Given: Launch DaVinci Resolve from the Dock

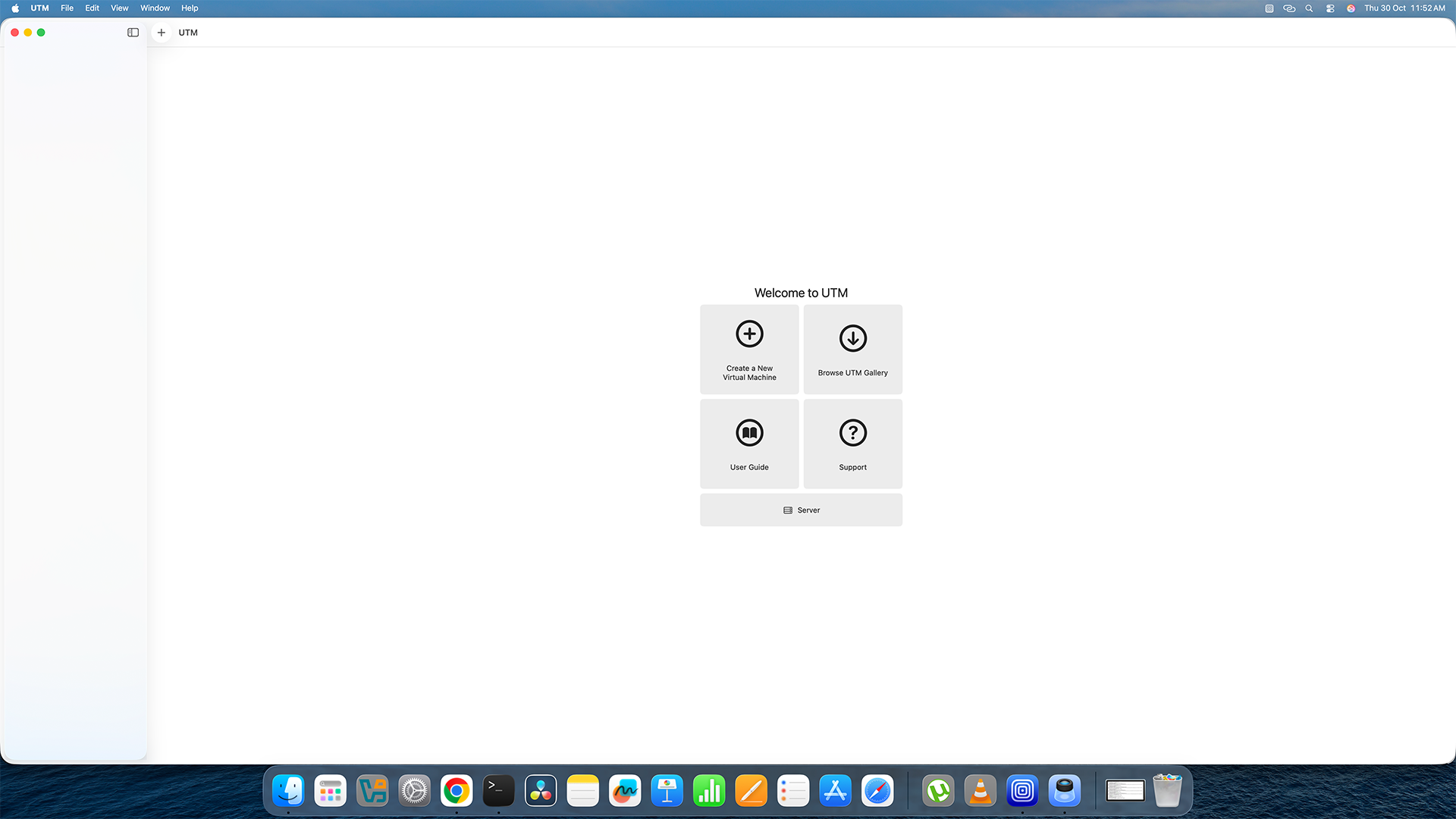Looking at the screenshot, I should 540,790.
